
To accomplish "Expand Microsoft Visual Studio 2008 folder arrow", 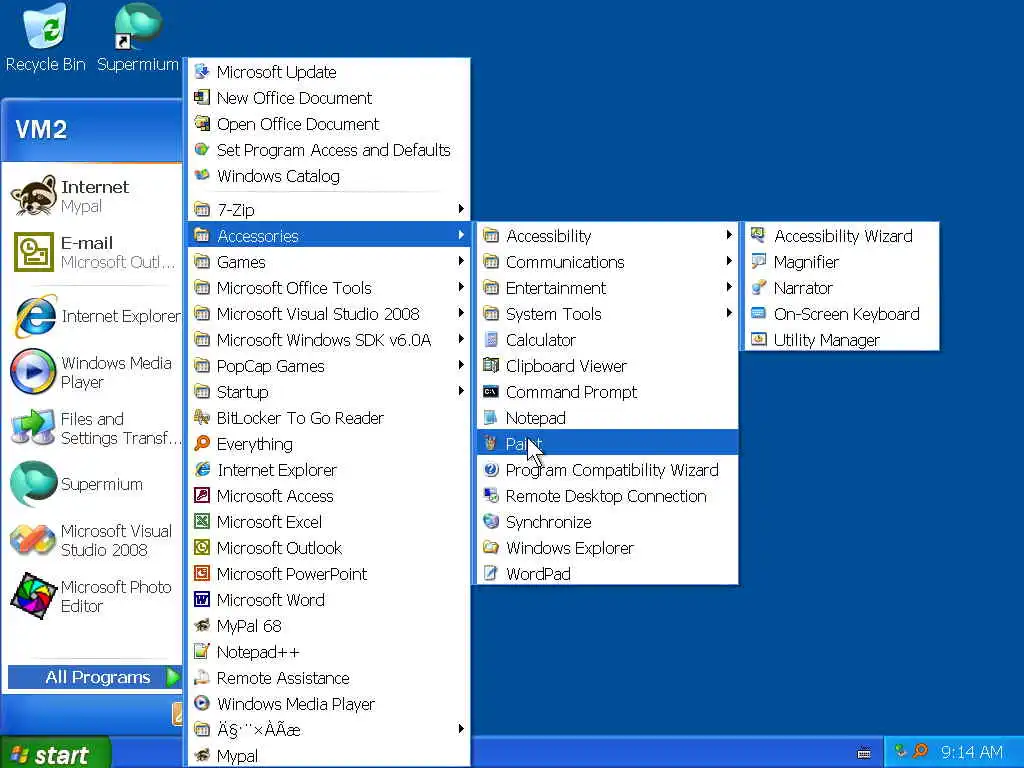I will [461, 313].
